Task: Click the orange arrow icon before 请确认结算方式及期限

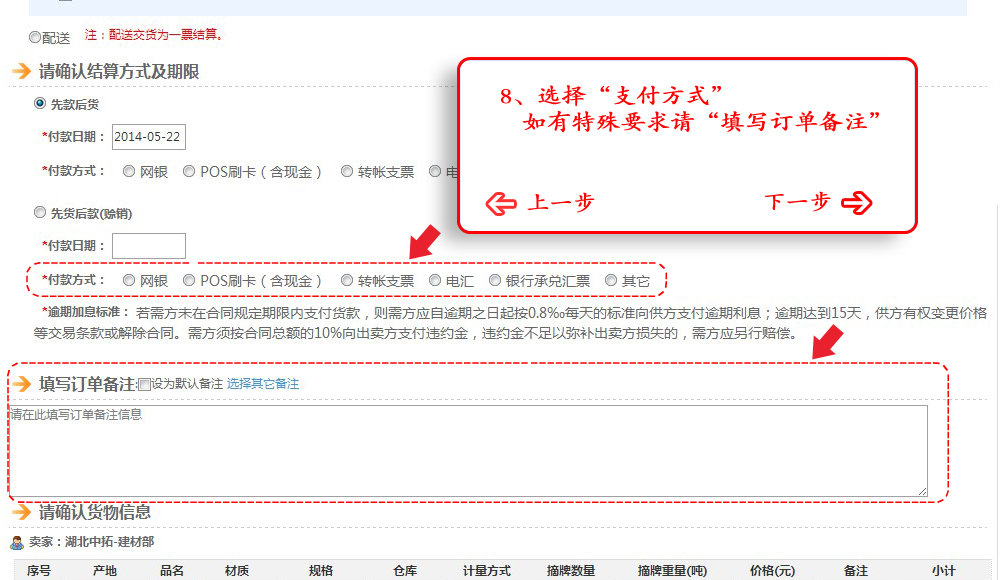Action: 21,72
